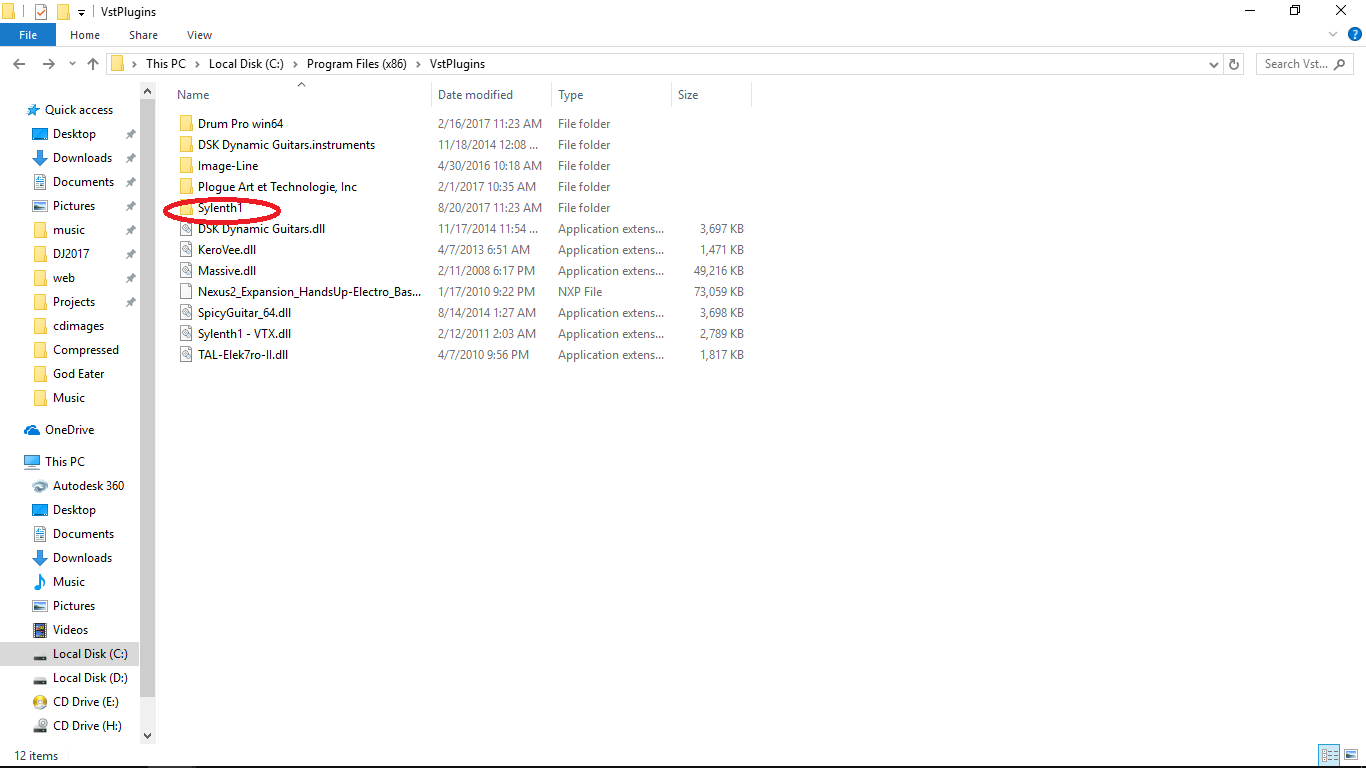This screenshot has width=1366, height=768.
Task: Open CD Drive (E:) in navigation pane
Action: (x=85, y=702)
